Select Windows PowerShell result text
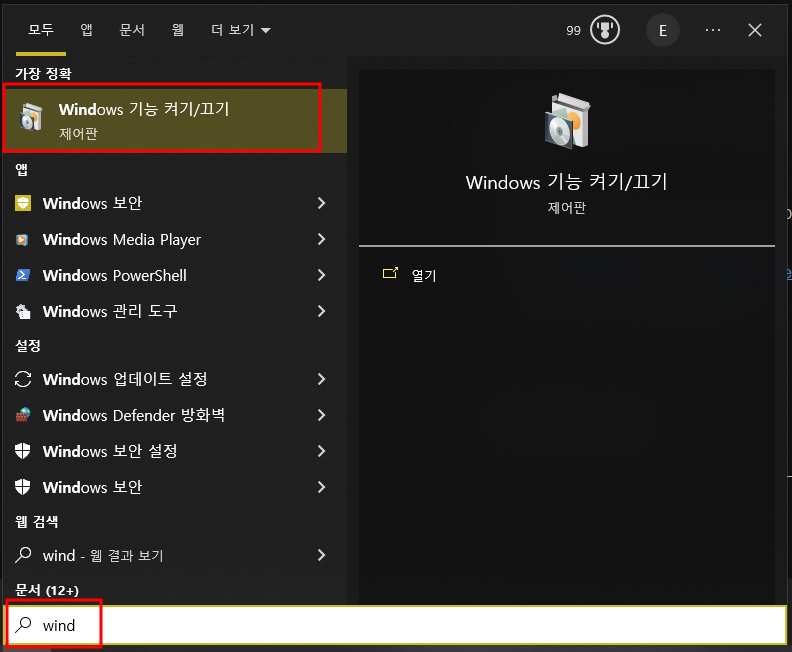Viewport: 792px width, 652px height. tap(115, 275)
